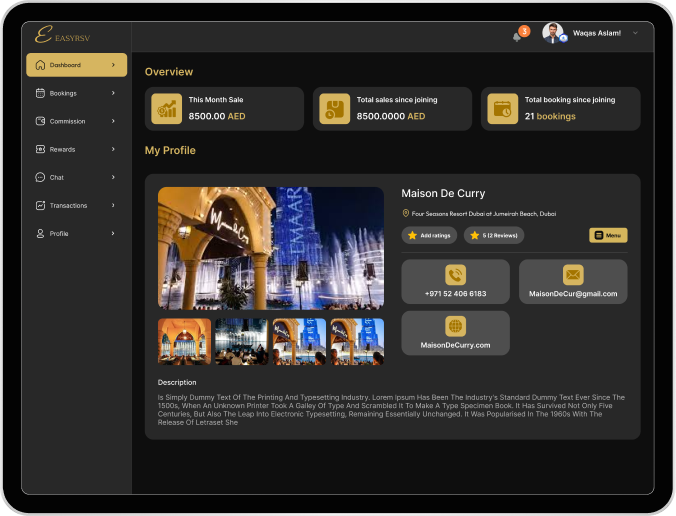Expand the Profile chevron

(113, 233)
